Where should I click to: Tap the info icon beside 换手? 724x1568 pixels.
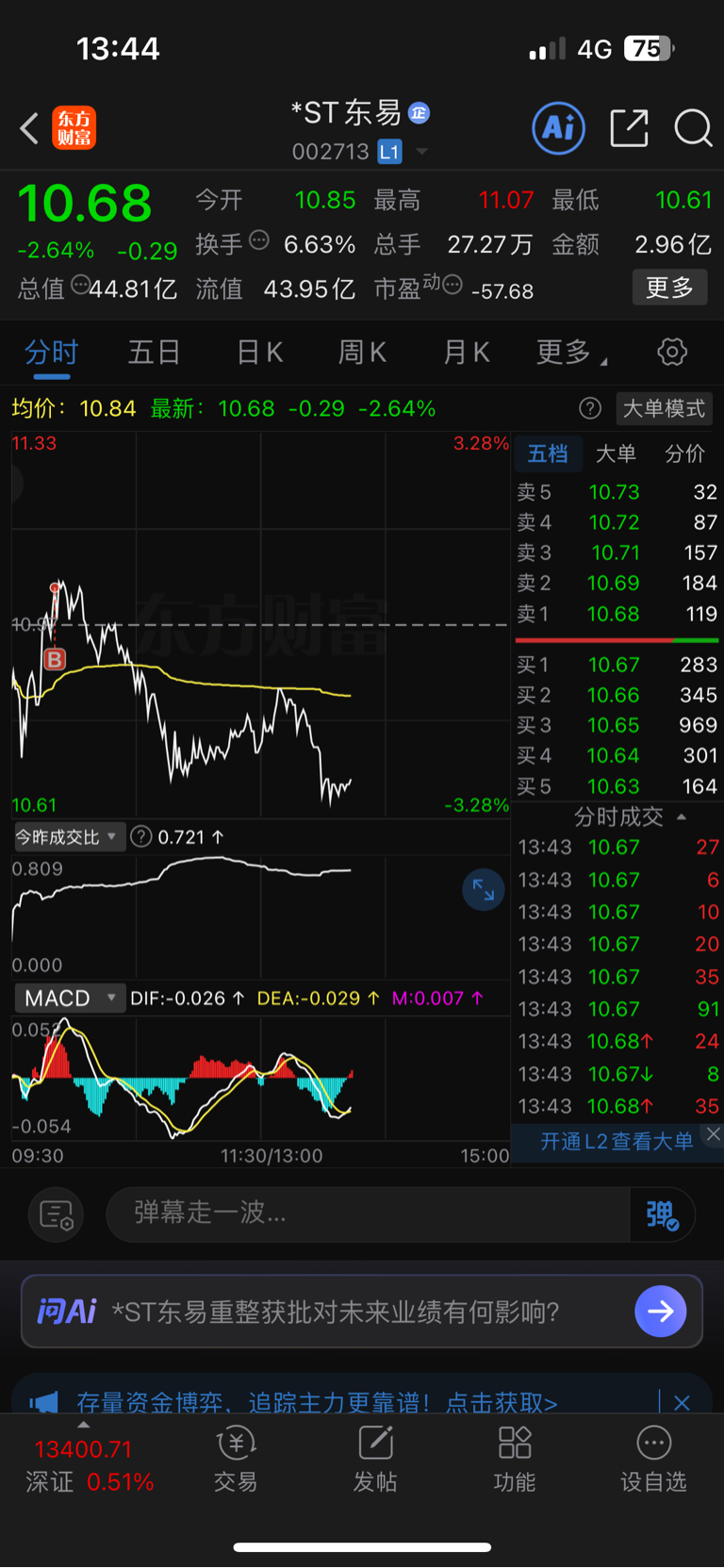pos(258,240)
